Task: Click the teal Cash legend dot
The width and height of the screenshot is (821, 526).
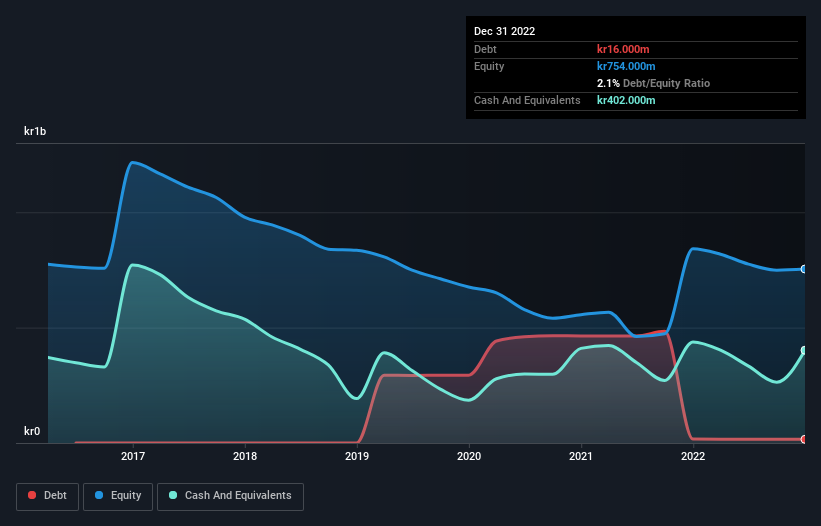Action: click(x=173, y=495)
